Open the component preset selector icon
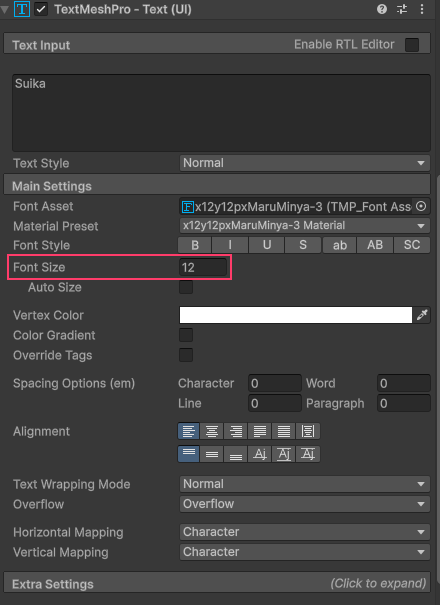 tap(402, 9)
